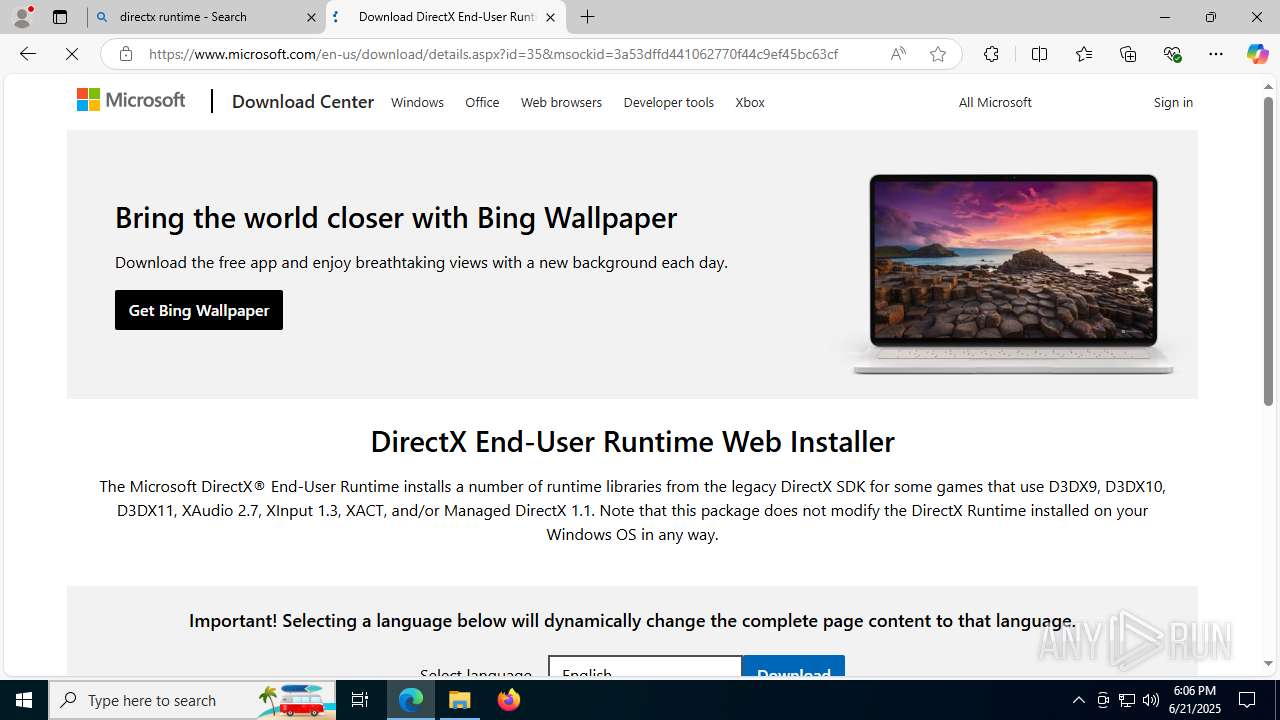Open volume control in system tray
1280x720 pixels.
pyautogui.click(x=1151, y=700)
